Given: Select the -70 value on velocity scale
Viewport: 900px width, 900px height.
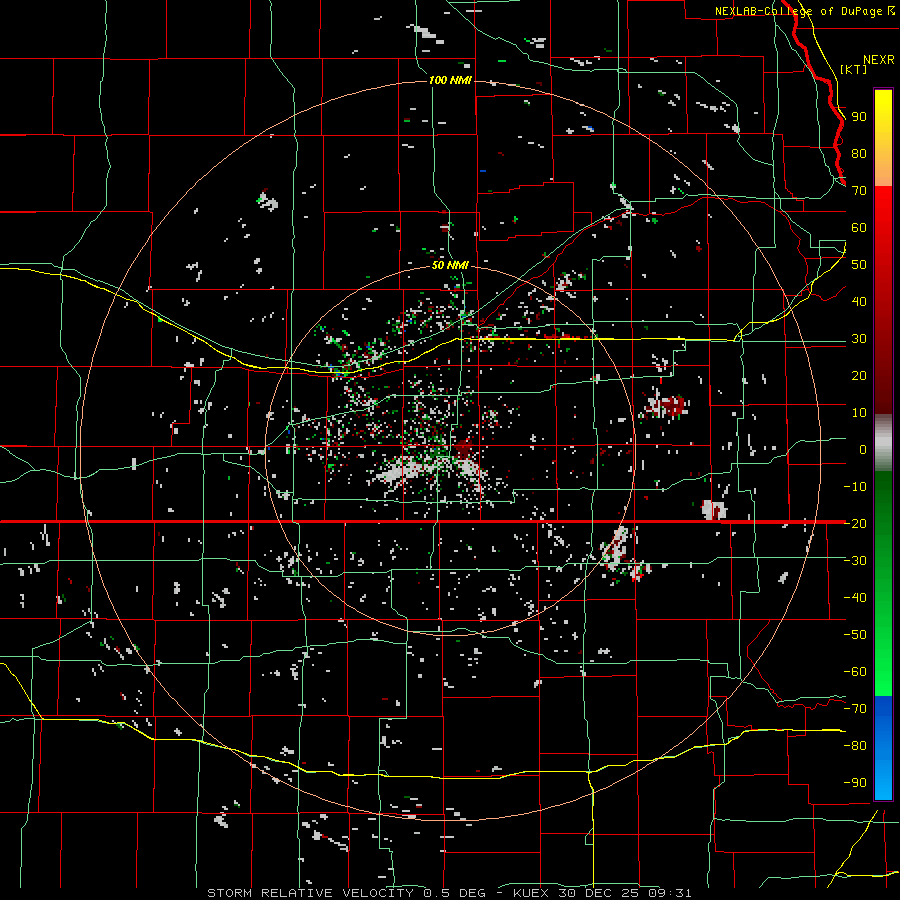Looking at the screenshot, I should pyautogui.click(x=855, y=709).
